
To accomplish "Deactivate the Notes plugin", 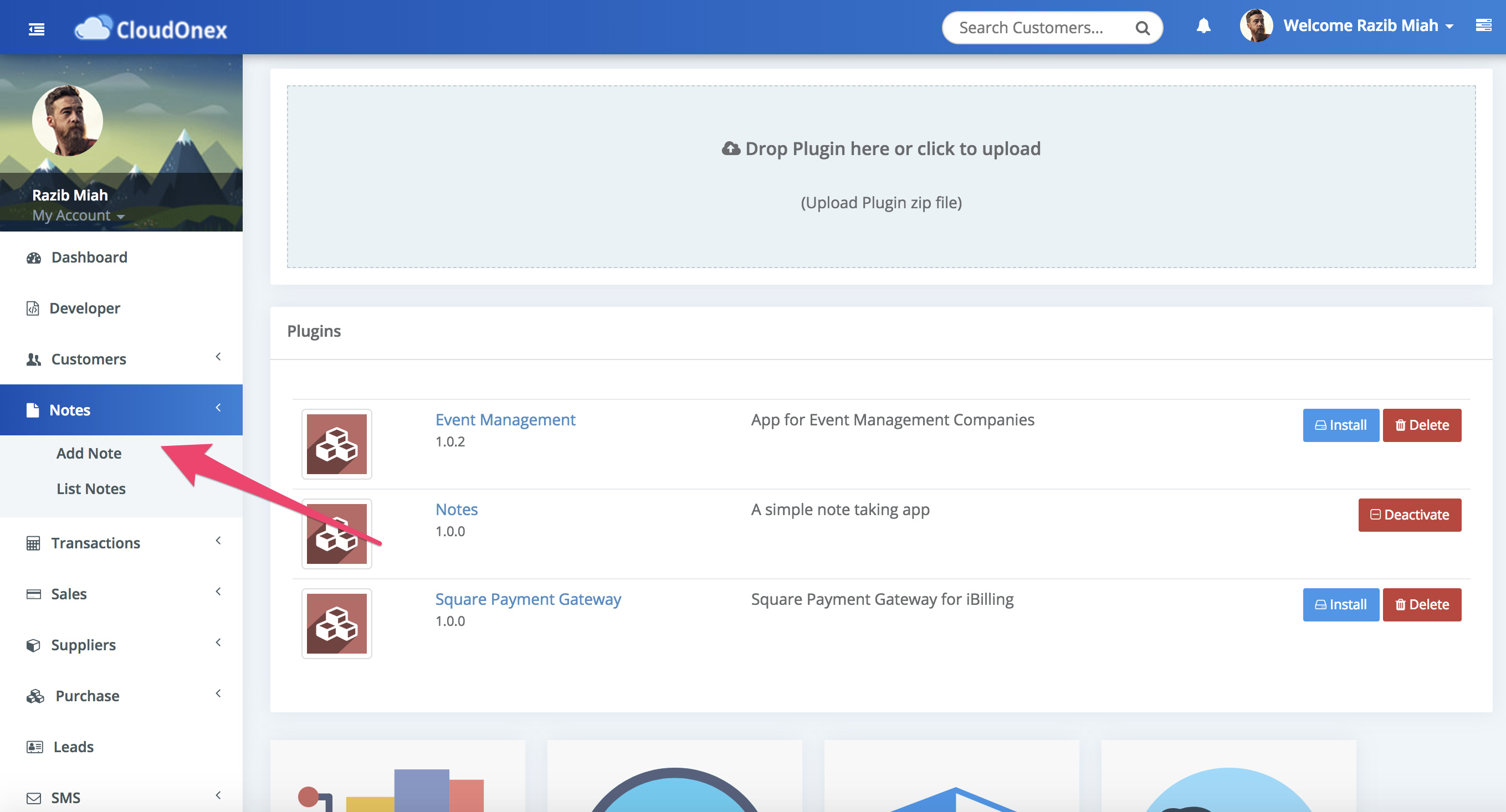I will 1410,515.
